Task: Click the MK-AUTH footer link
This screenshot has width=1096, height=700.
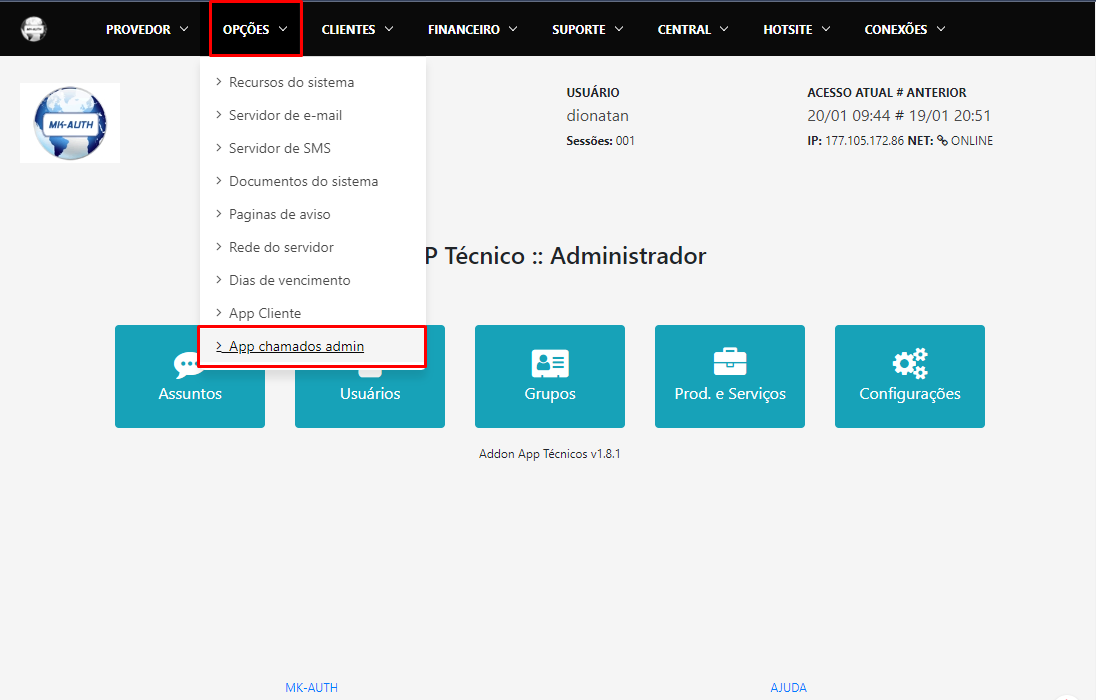Action: tap(310, 687)
